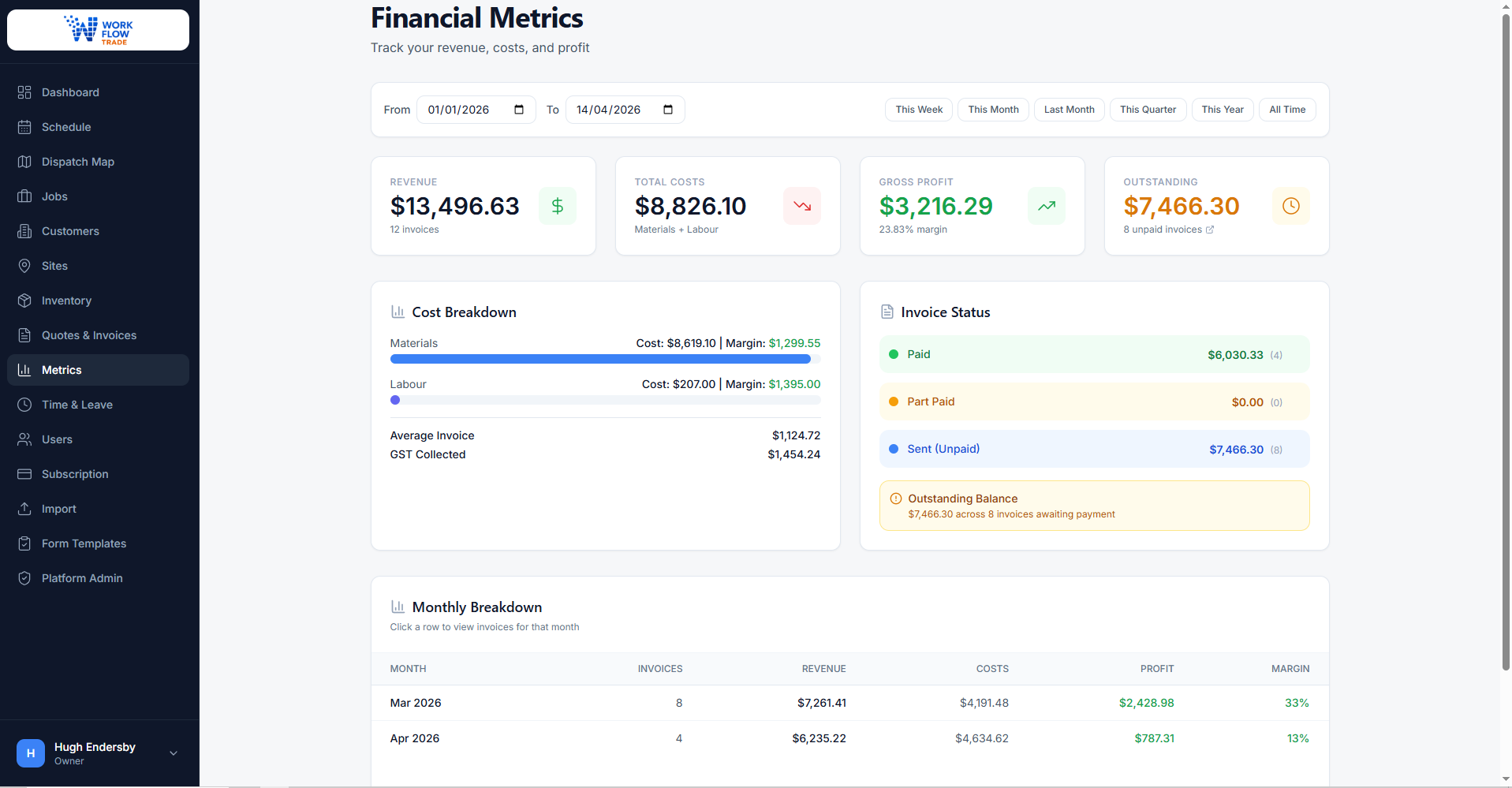The height and width of the screenshot is (788, 1512).
Task: Click the Materials cost progress bar
Action: coord(605,359)
